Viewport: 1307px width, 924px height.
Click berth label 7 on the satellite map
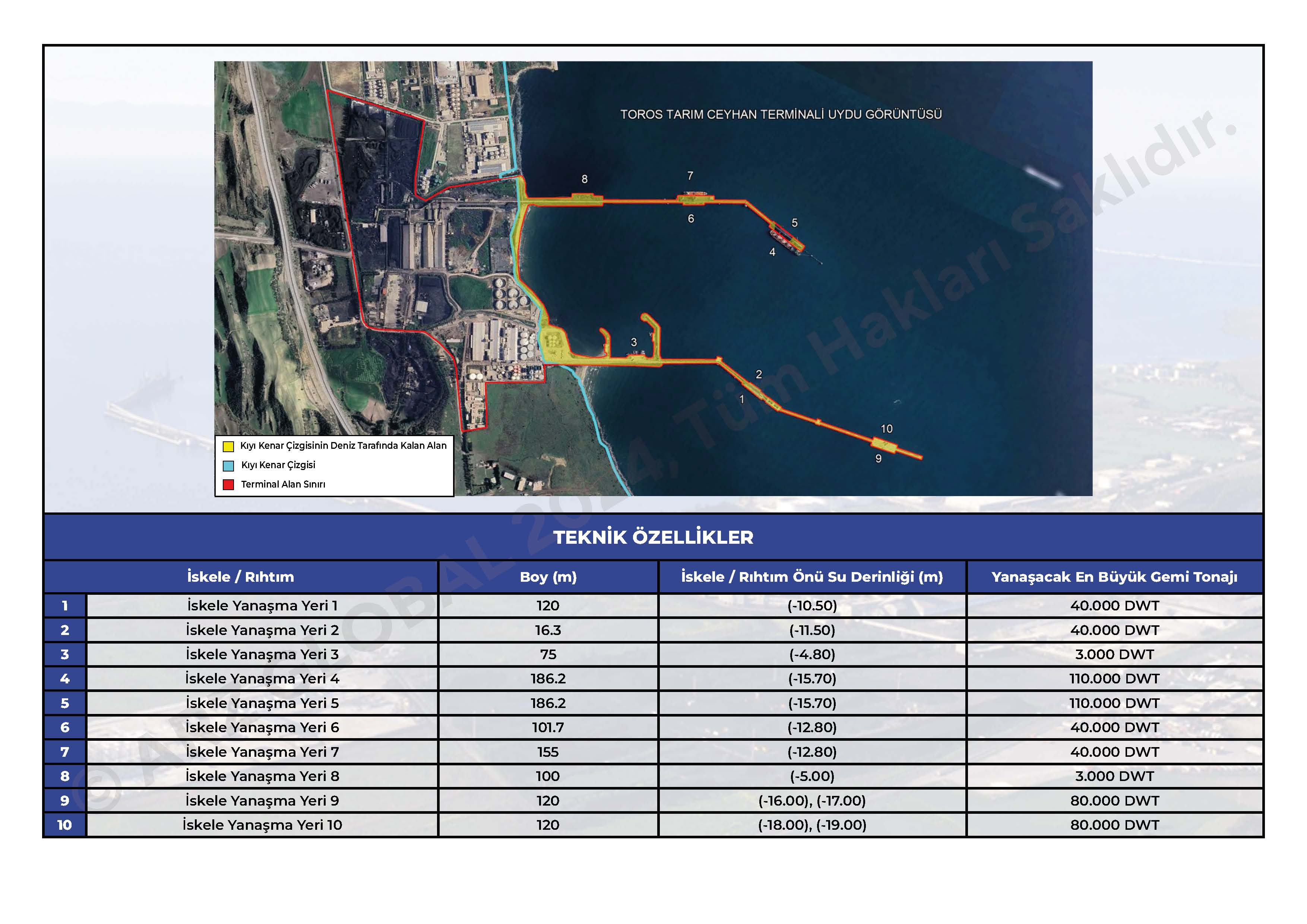[690, 176]
